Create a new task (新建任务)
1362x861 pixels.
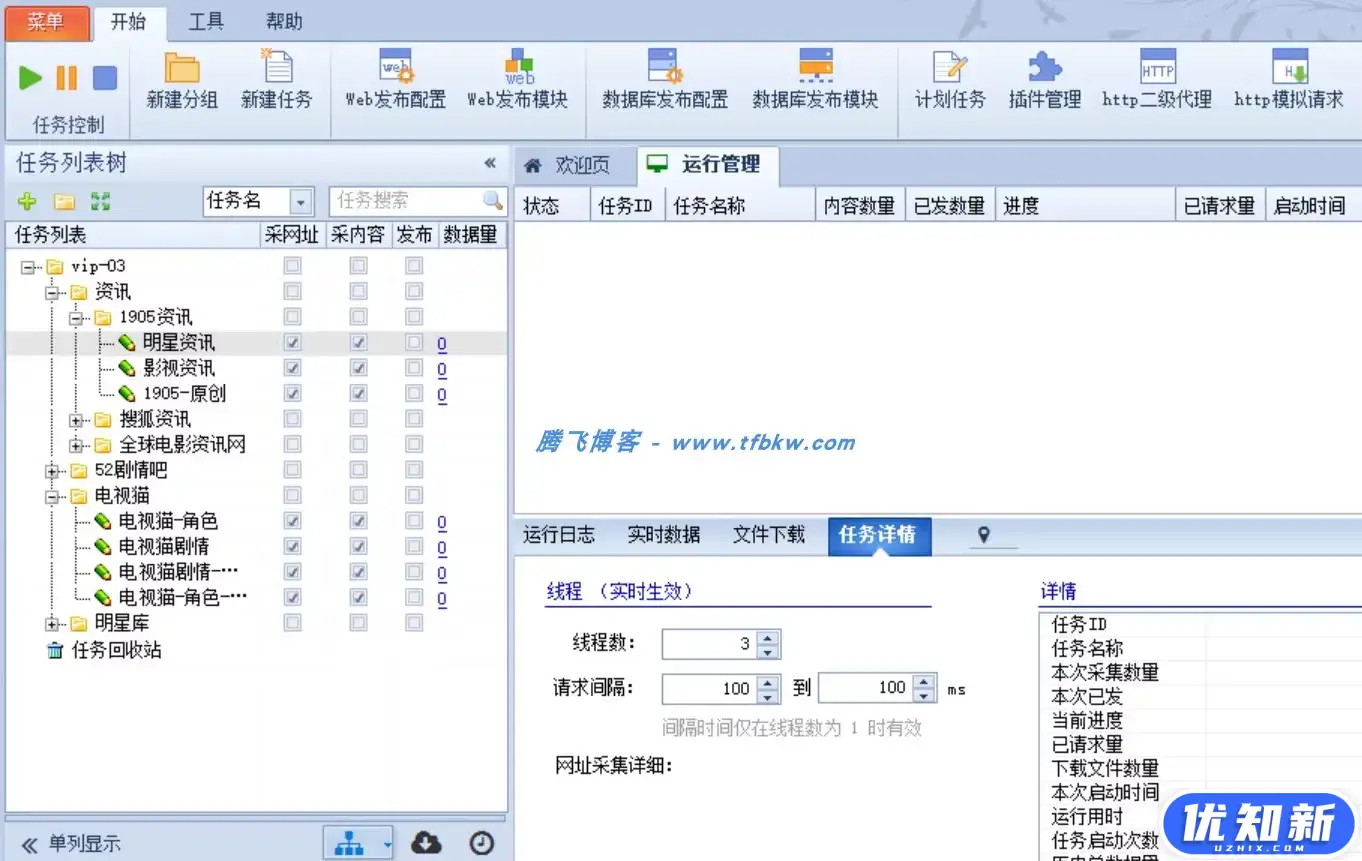pos(277,81)
